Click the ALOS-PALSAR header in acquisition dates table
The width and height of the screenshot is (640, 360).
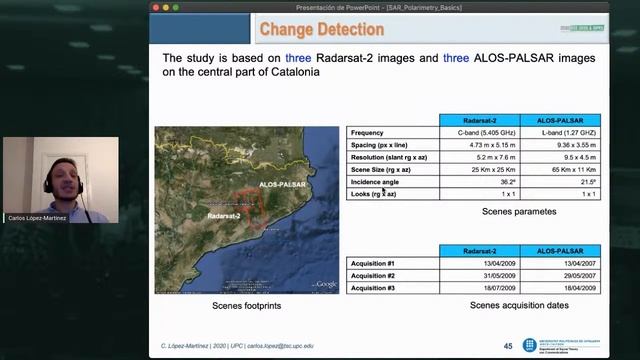[x=560, y=251]
